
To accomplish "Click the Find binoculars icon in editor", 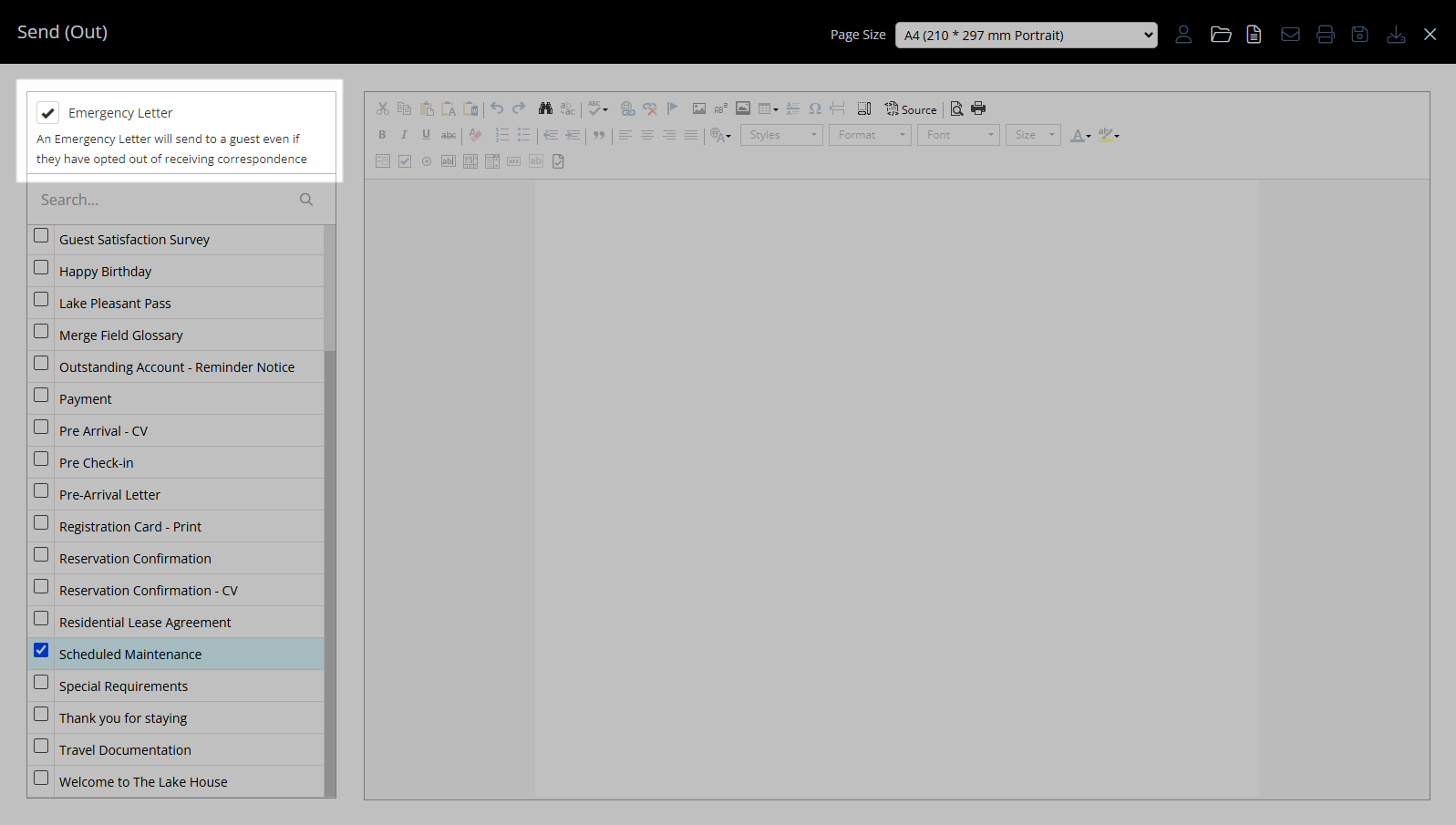I will coord(545,108).
